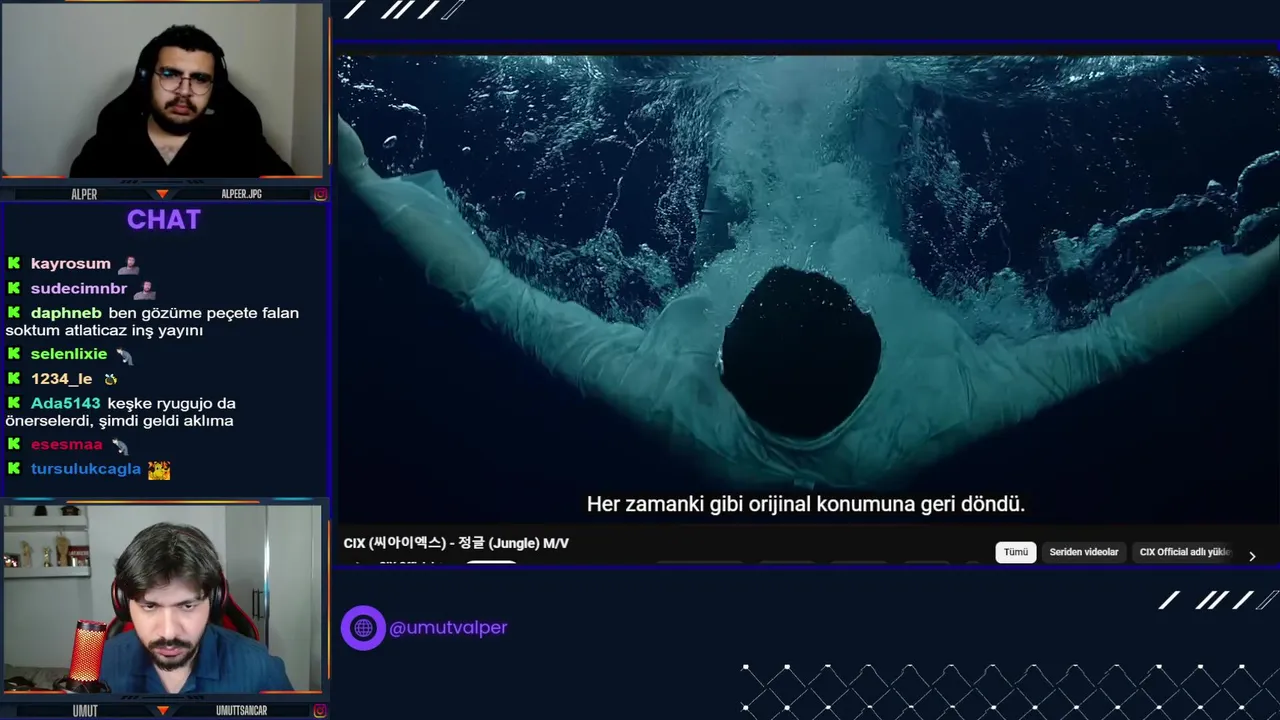Screen dimensions: 1280x720
Task: Click the Kick badge beside sudecimnbr
Action: 14,288
